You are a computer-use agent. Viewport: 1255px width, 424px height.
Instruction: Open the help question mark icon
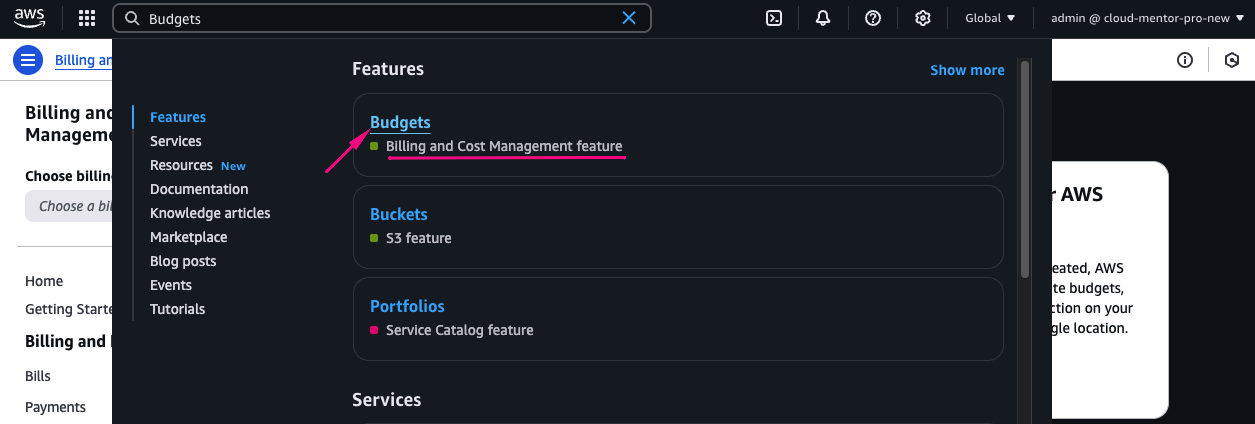click(x=873, y=18)
